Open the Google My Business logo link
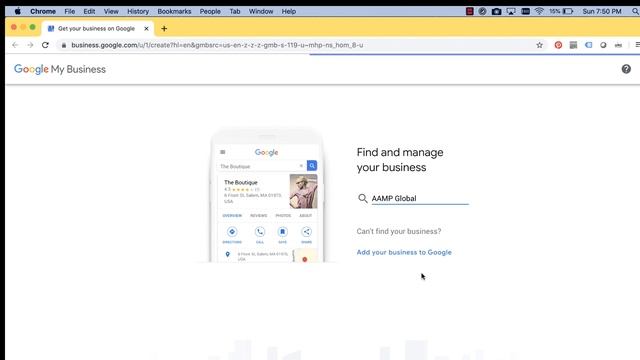Image resolution: width=640 pixels, height=360 pixels. click(x=60, y=69)
